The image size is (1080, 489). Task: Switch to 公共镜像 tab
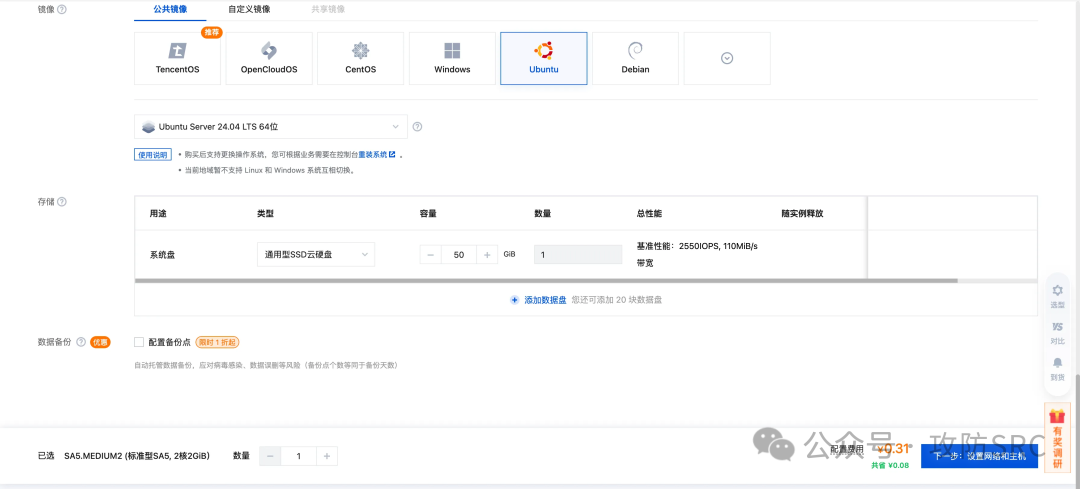click(x=170, y=10)
